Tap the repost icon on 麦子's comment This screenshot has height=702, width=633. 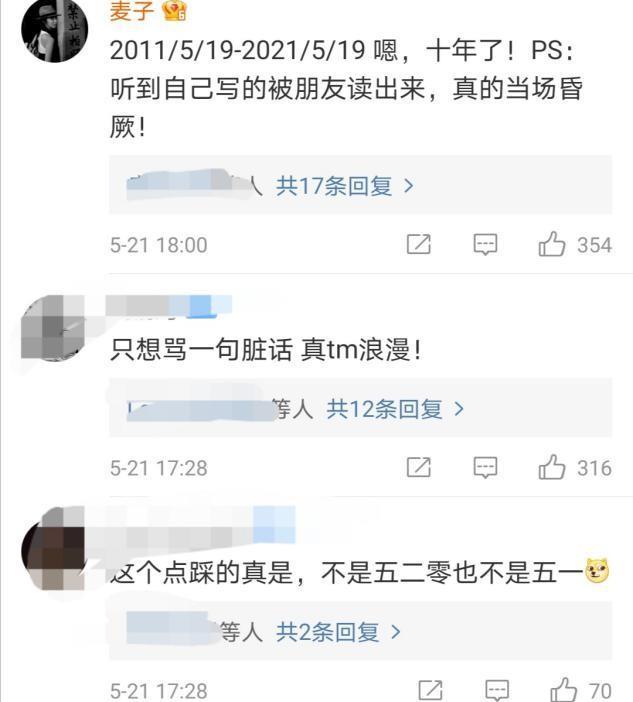pos(419,244)
